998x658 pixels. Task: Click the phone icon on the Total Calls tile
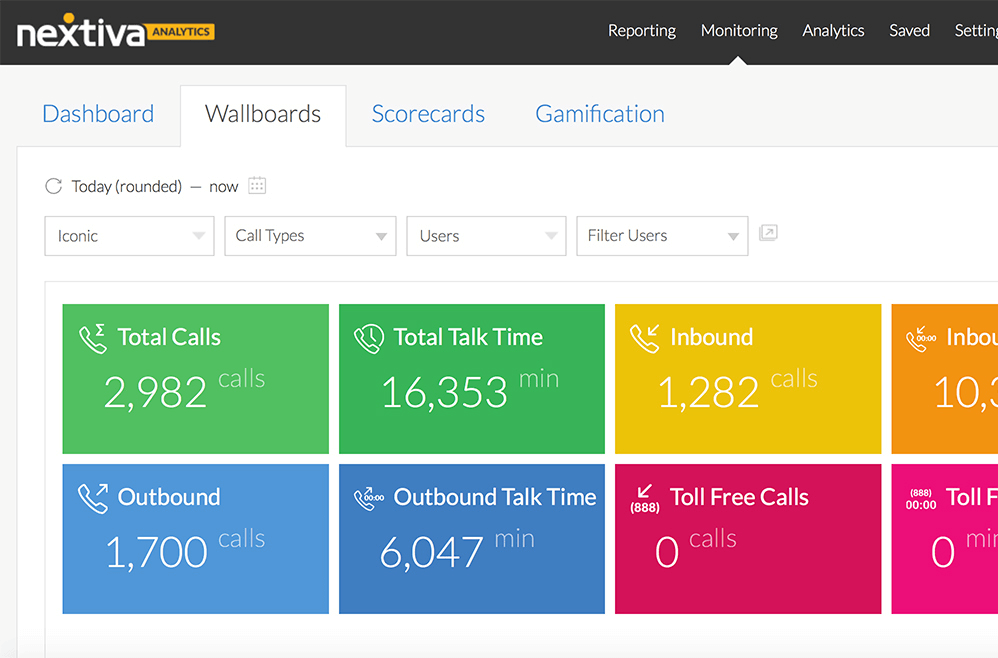(93, 338)
